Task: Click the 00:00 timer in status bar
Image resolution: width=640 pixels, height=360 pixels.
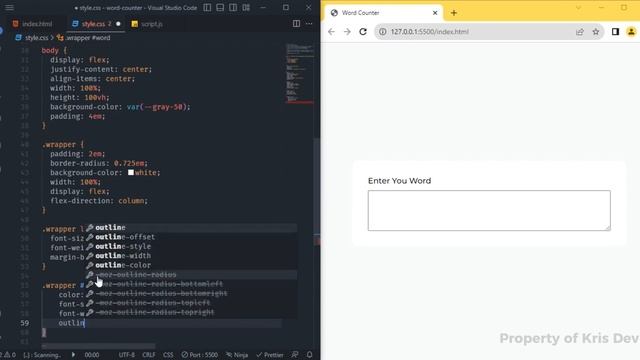Action: tap(92, 355)
